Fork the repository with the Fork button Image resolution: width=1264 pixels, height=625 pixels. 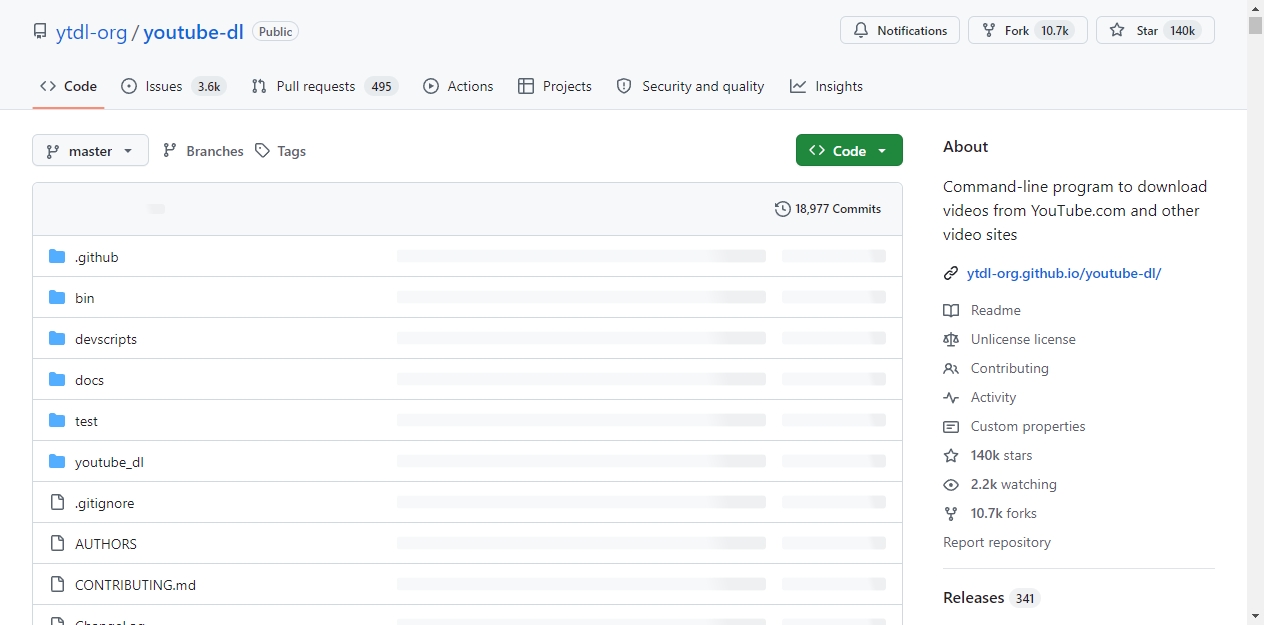[1028, 30]
